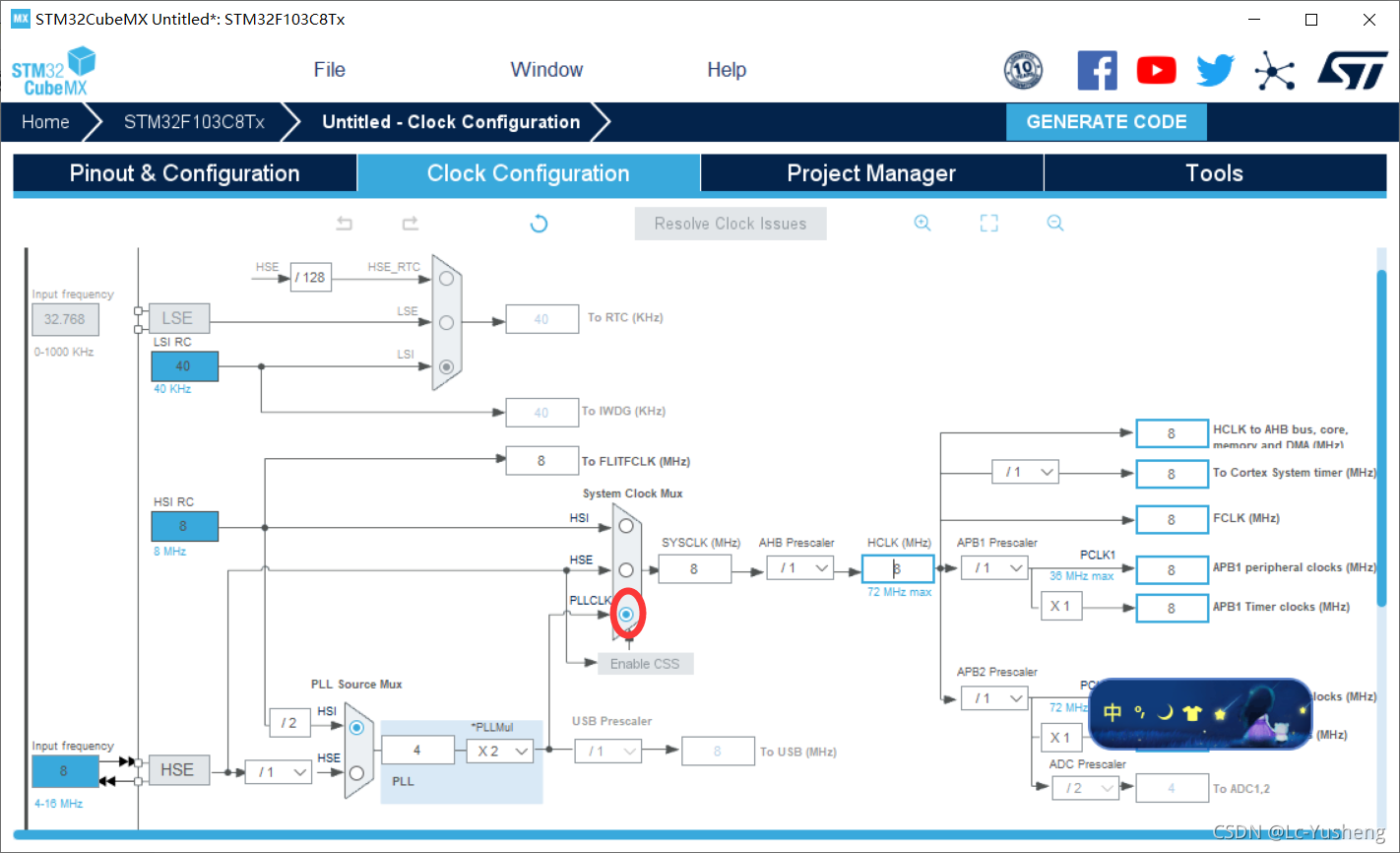
Task: Fit the clock diagram to the view
Action: tap(988, 224)
